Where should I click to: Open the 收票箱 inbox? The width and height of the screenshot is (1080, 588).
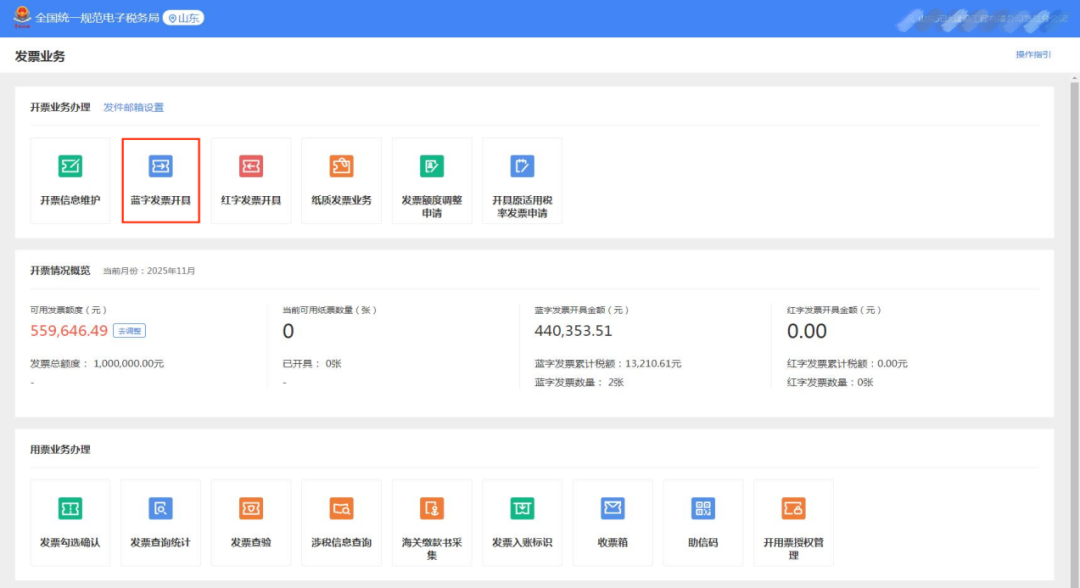[612, 521]
